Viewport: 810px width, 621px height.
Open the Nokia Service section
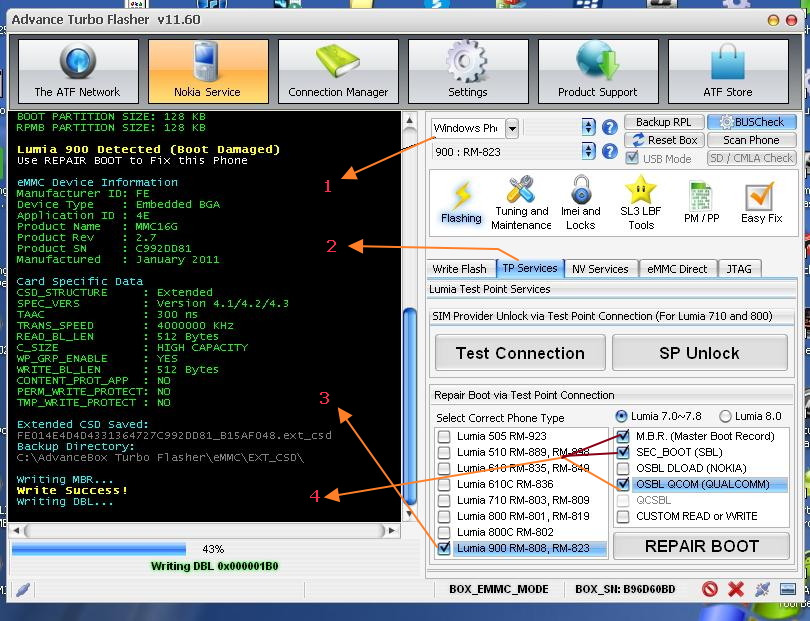point(208,71)
